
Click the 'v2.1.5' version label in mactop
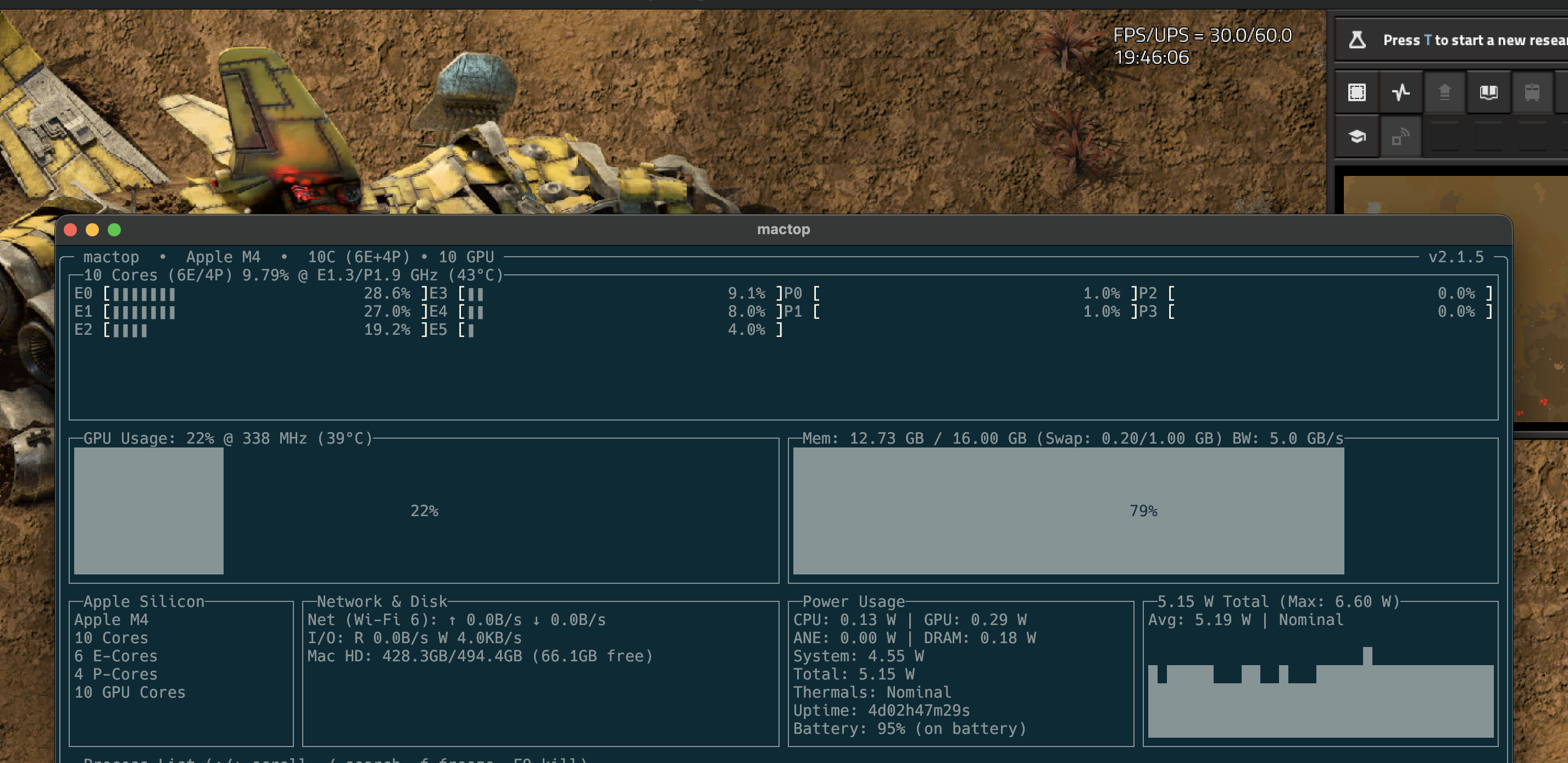click(x=1456, y=257)
